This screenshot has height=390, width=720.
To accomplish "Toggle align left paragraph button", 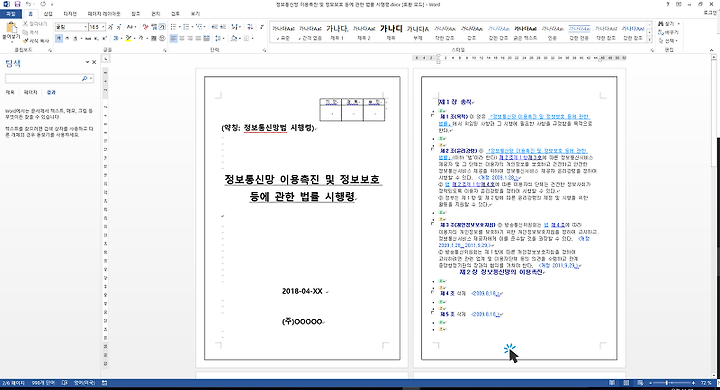I will [174, 38].
